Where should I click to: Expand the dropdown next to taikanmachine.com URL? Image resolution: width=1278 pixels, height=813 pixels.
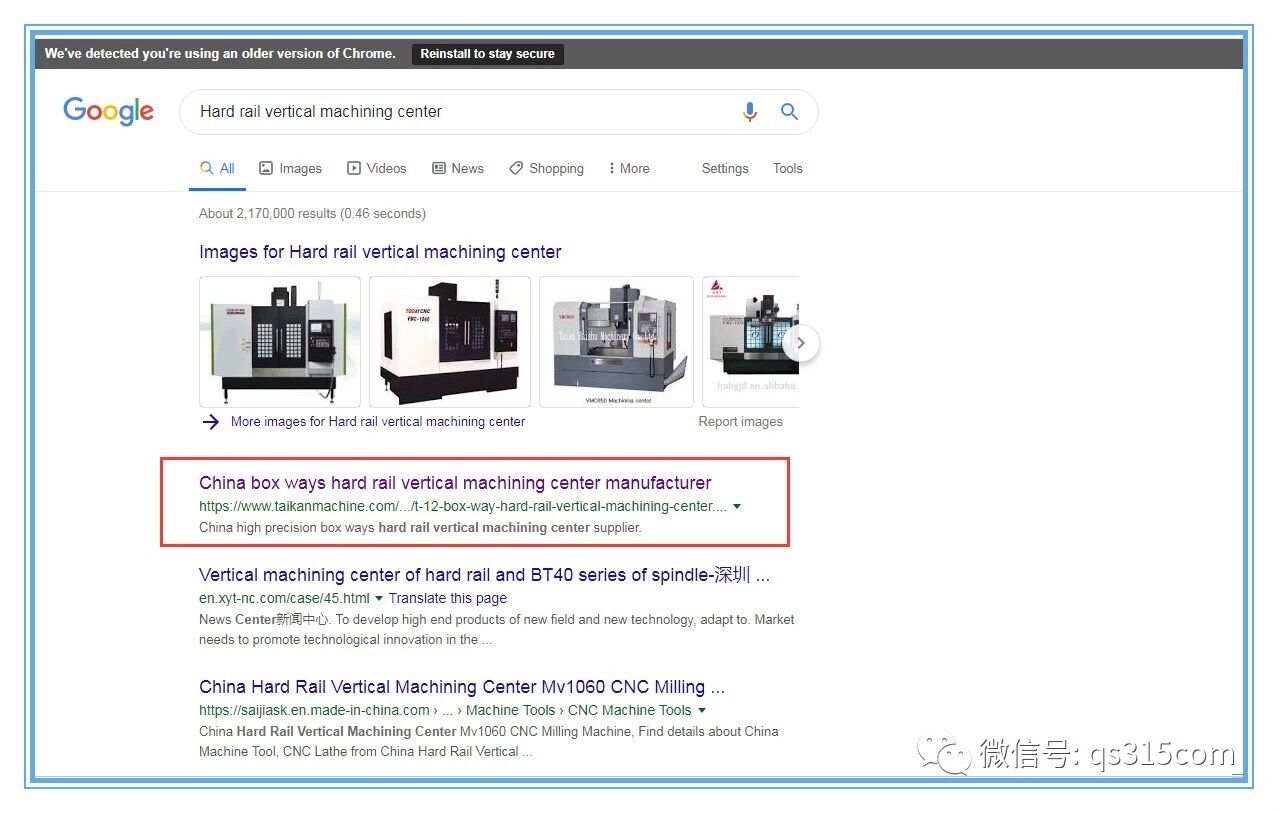coord(737,506)
